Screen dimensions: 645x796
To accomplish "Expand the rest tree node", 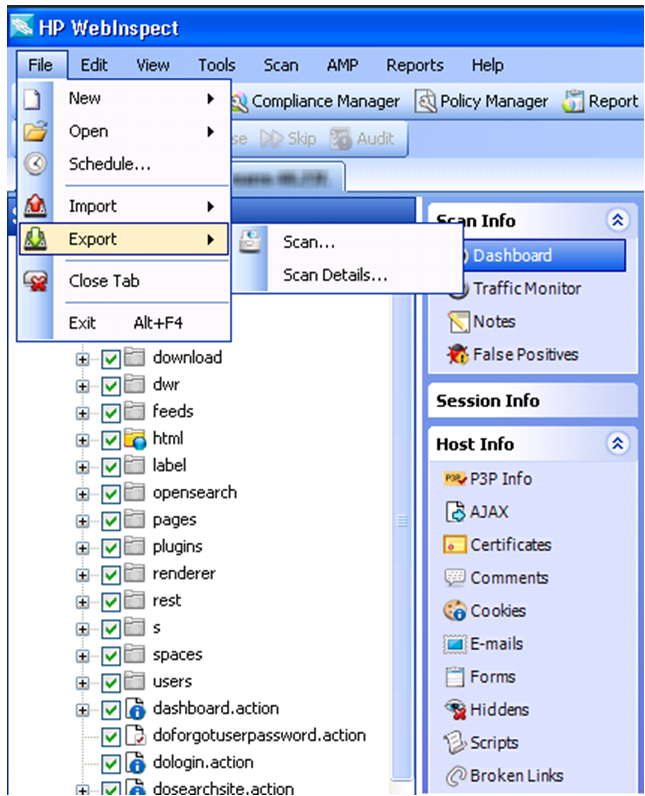I will pyautogui.click(x=82, y=602).
